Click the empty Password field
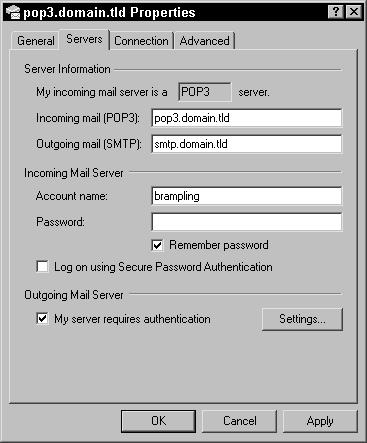This screenshot has height=443, width=367. pyautogui.click(x=246, y=222)
